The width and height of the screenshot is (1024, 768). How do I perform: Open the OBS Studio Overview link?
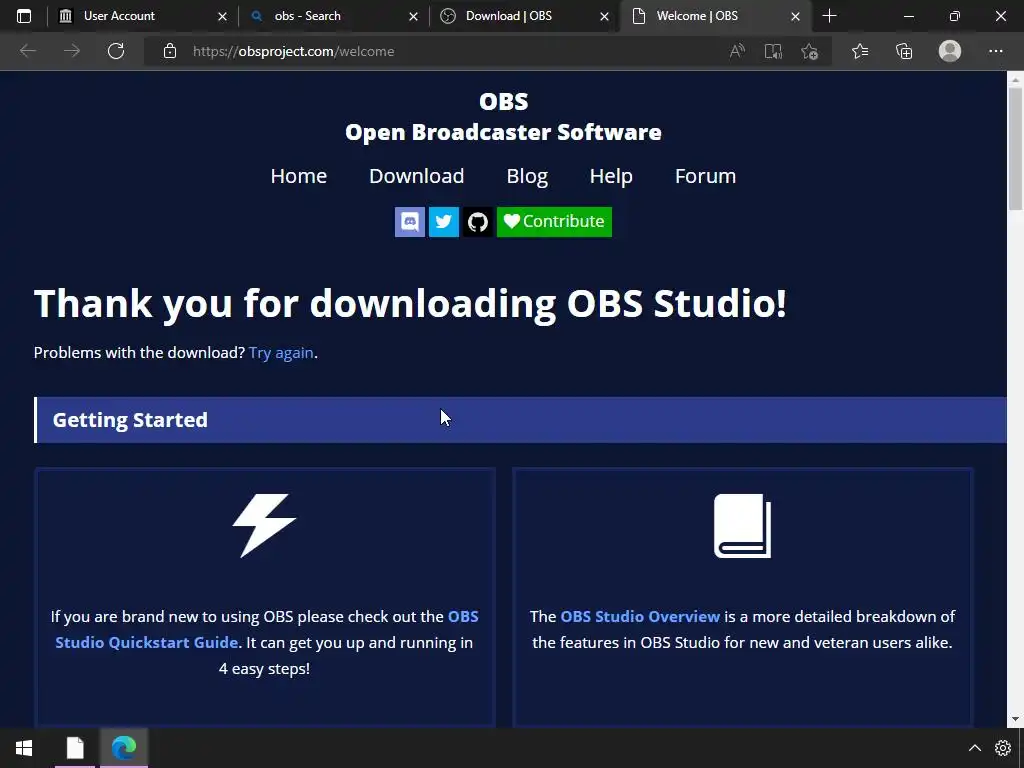[640, 616]
